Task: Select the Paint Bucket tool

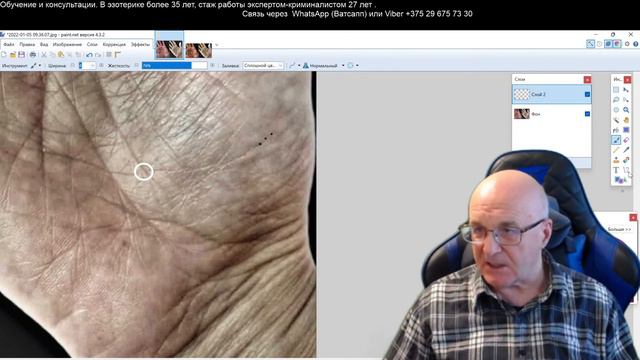Action: tap(616, 130)
